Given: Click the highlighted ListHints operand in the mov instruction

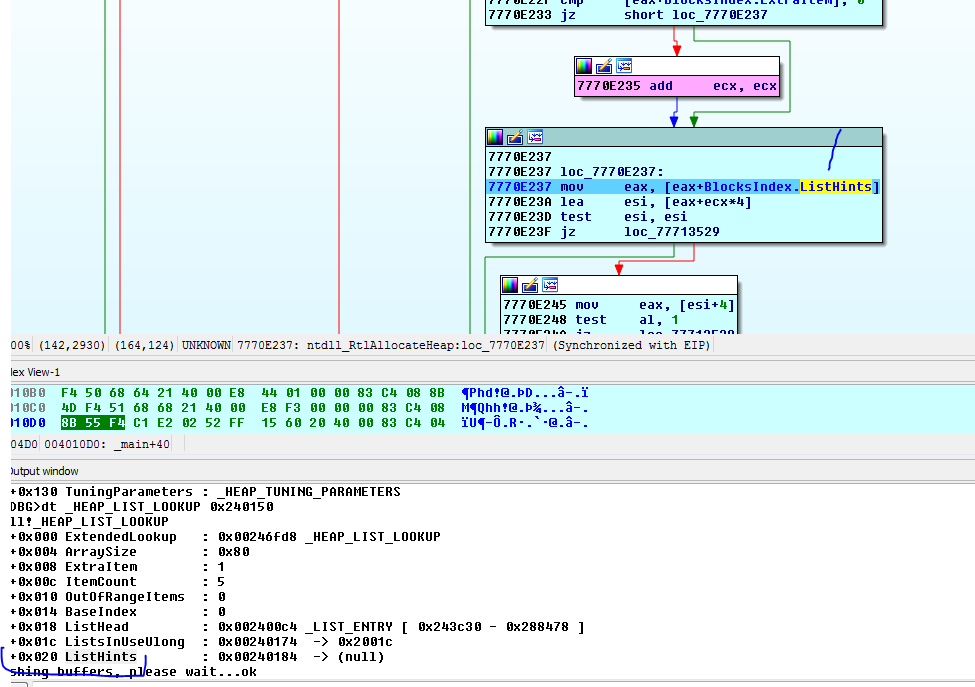Looking at the screenshot, I should (x=836, y=187).
